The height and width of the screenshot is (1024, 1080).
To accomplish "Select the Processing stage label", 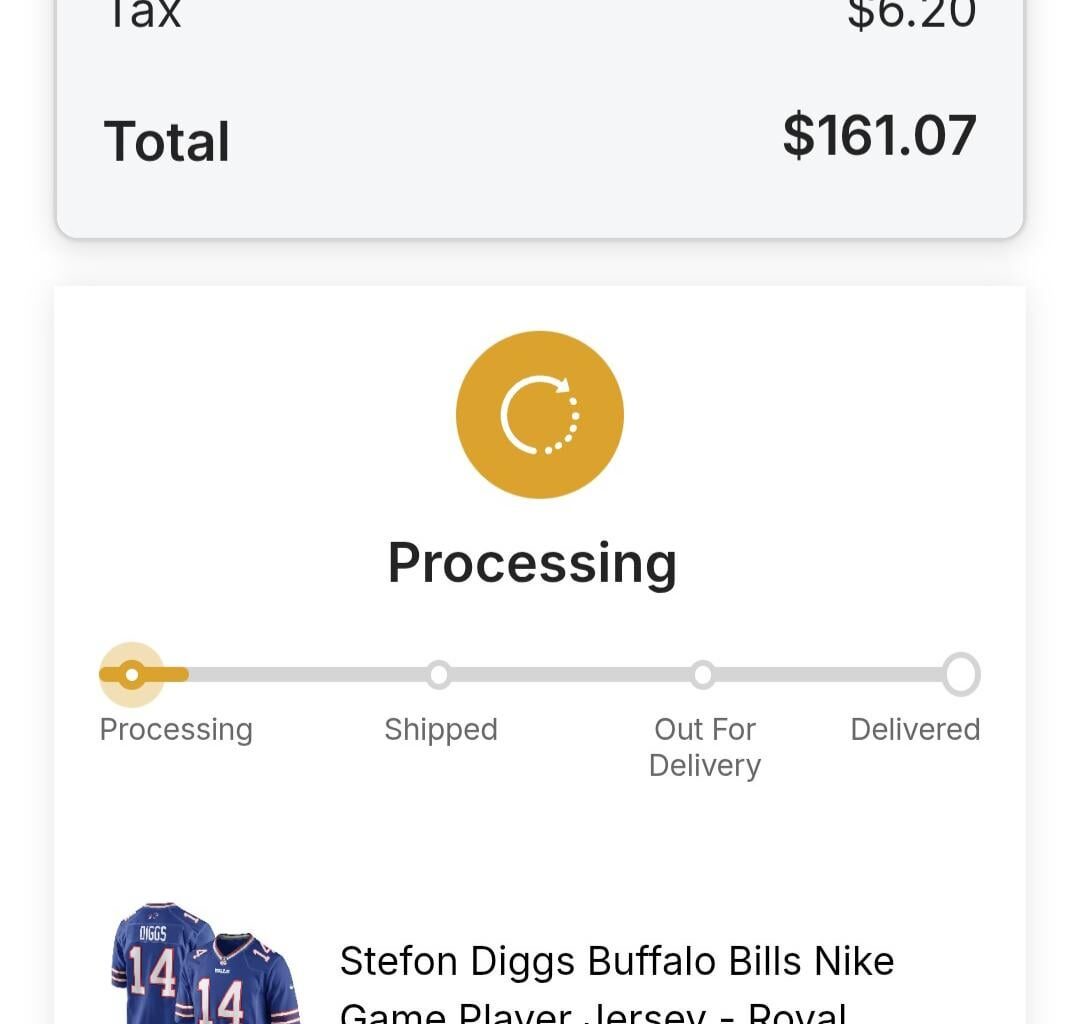I will point(175,729).
